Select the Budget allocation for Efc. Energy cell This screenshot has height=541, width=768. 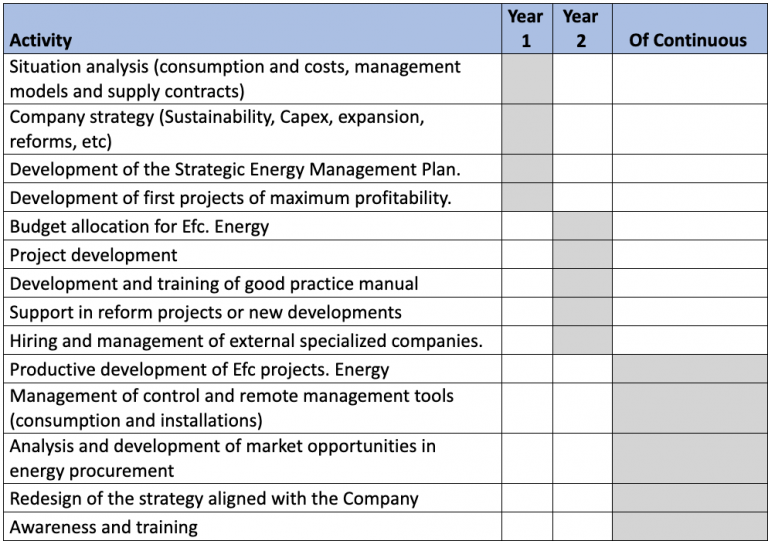pos(252,226)
